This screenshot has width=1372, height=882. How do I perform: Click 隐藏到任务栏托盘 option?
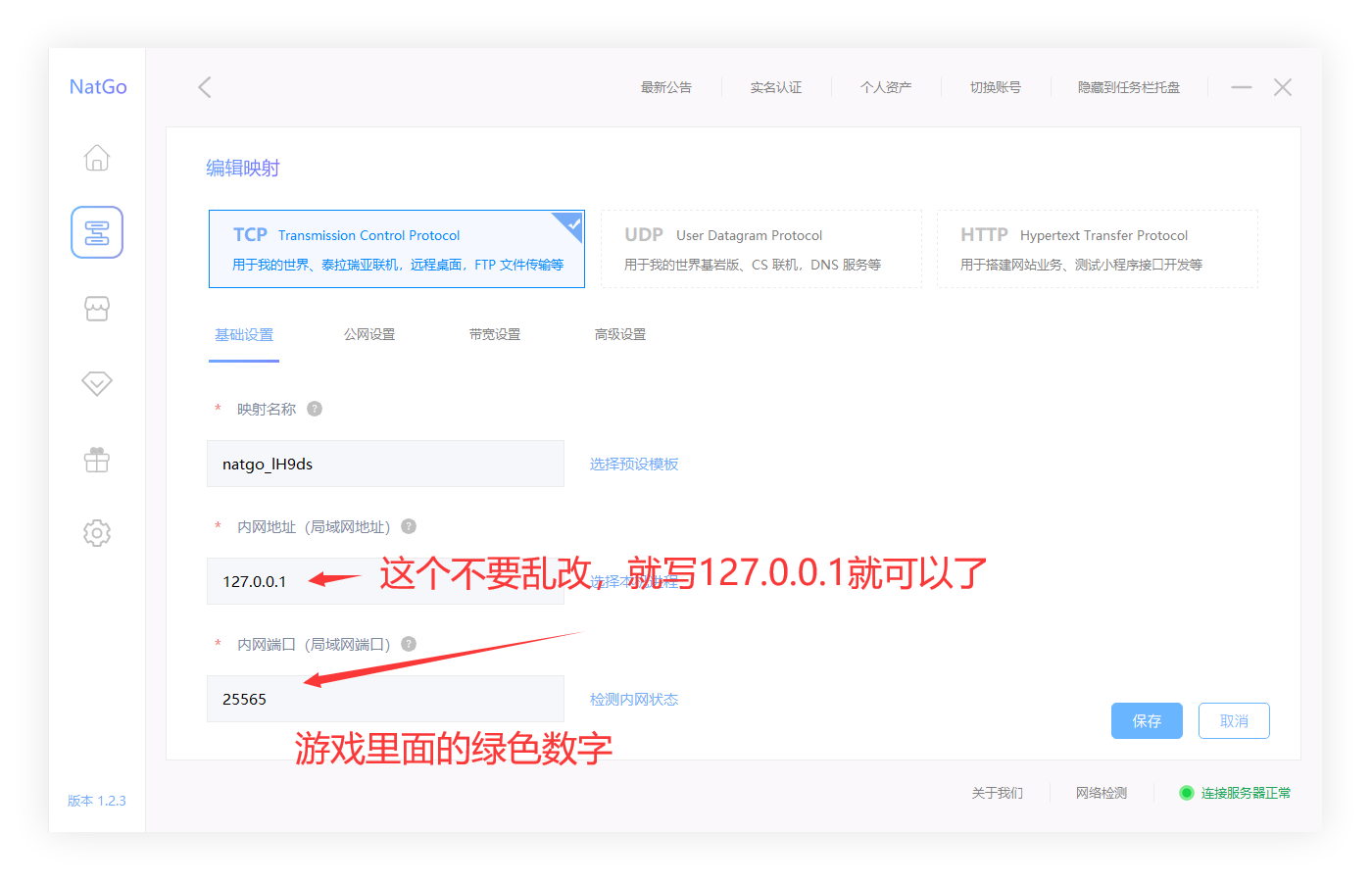1129,87
